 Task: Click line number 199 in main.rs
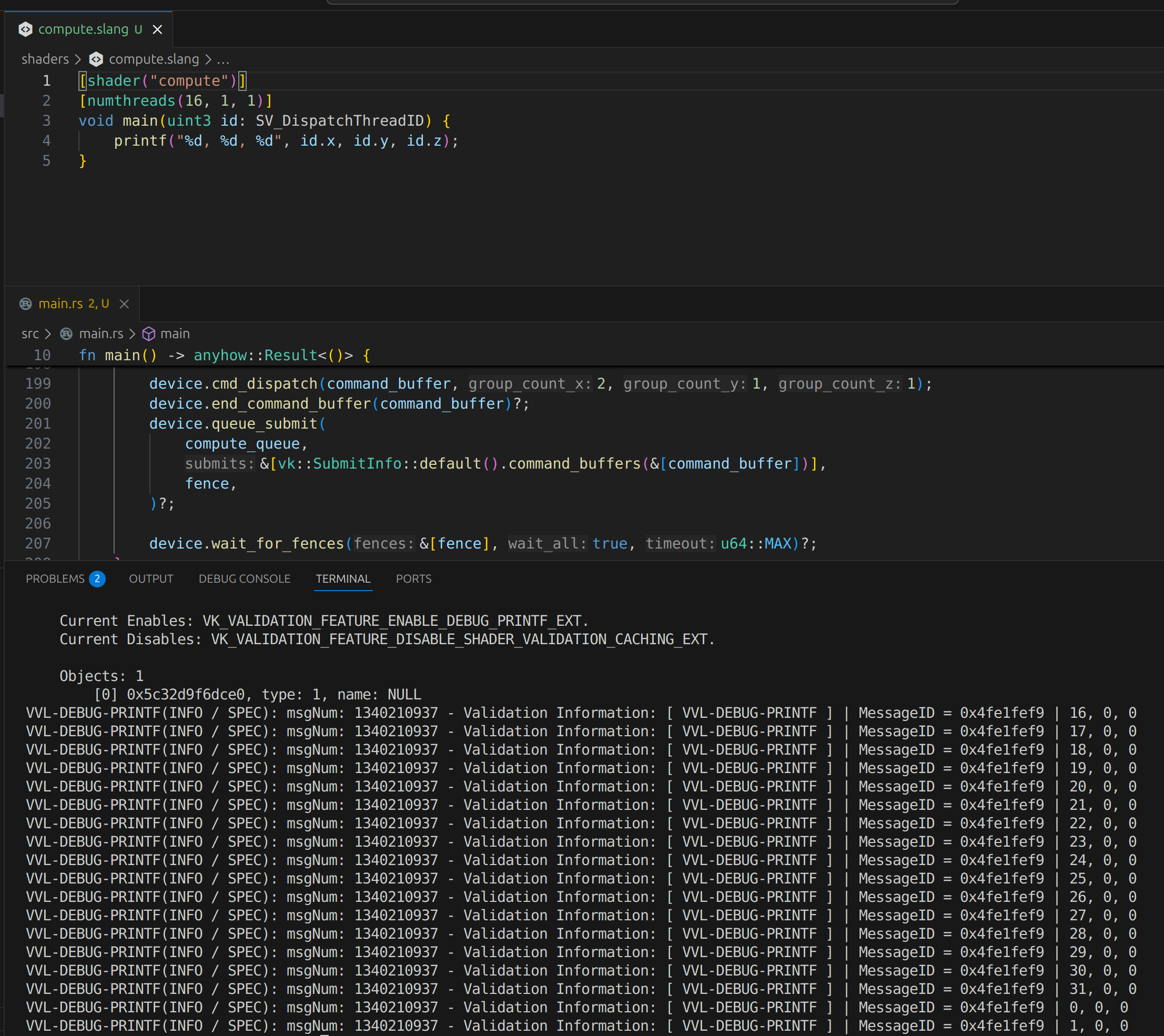(38, 384)
